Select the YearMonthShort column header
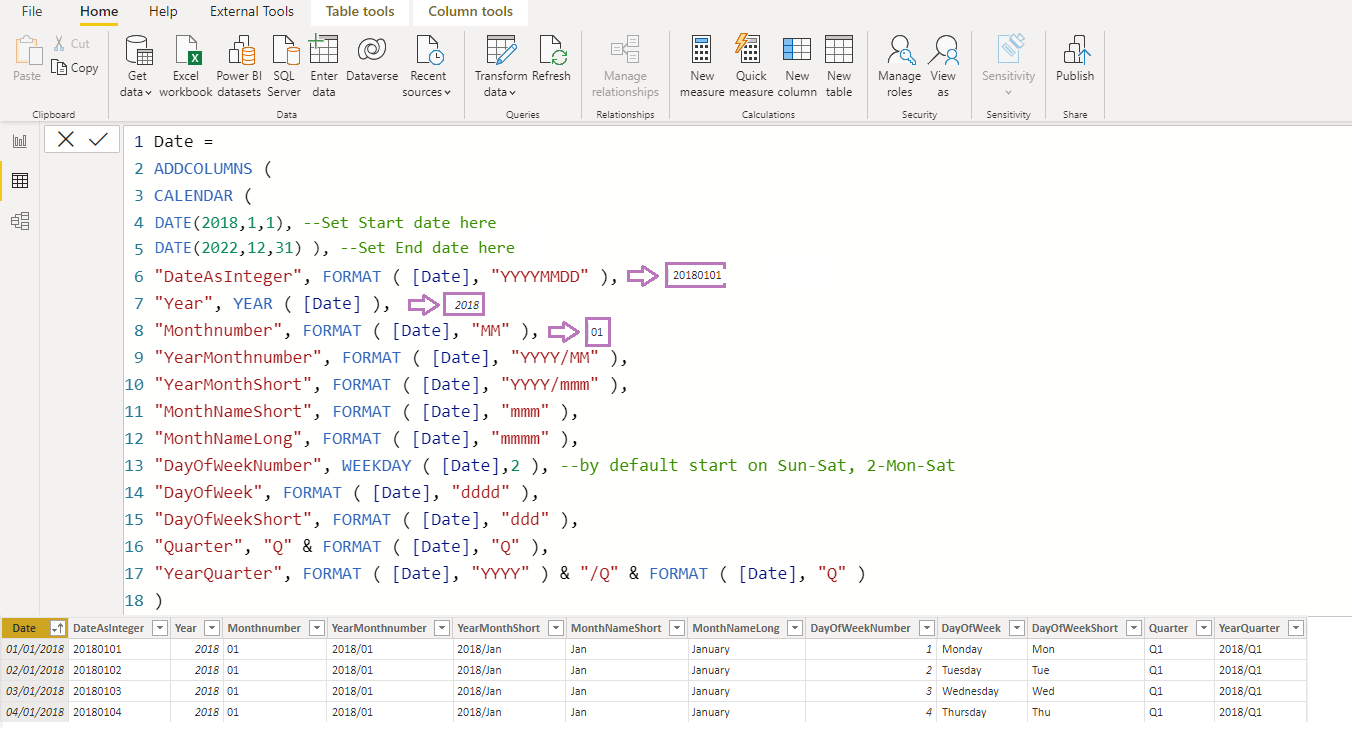 coord(509,628)
